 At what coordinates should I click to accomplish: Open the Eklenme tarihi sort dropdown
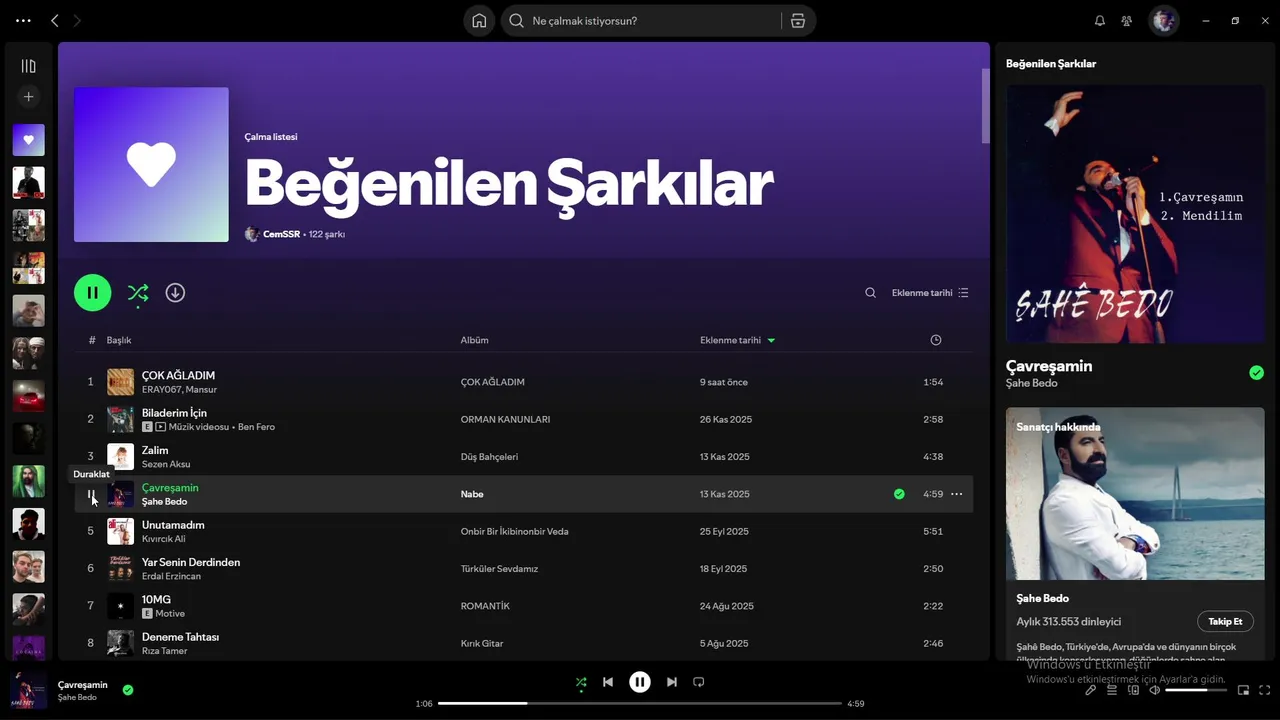(930, 293)
